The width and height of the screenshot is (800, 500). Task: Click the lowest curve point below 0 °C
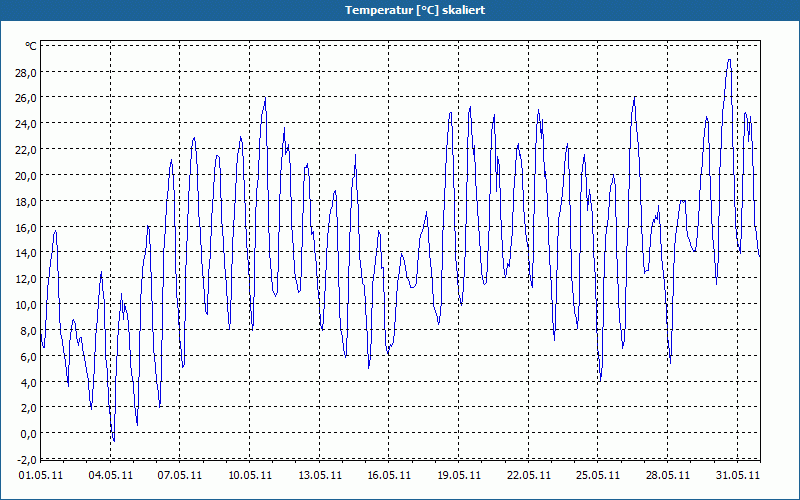(x=114, y=440)
